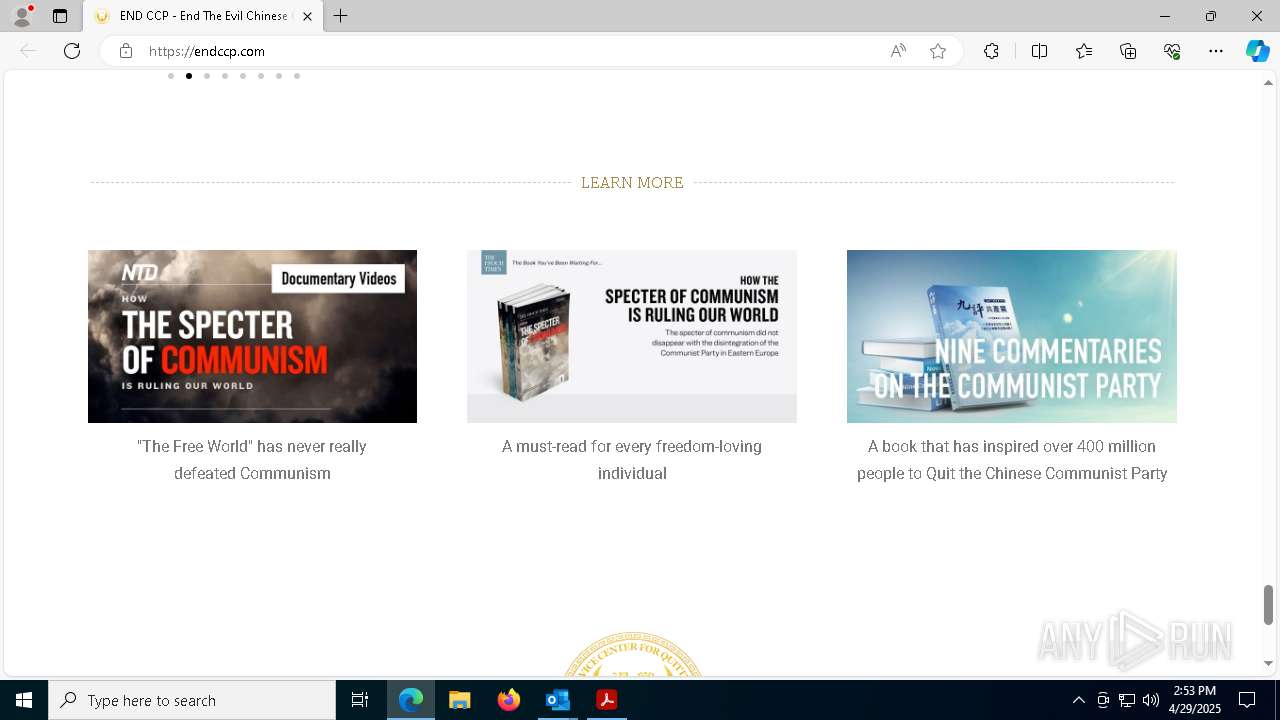
Task: Open Adobe Acrobat from the taskbar
Action: pos(606,700)
